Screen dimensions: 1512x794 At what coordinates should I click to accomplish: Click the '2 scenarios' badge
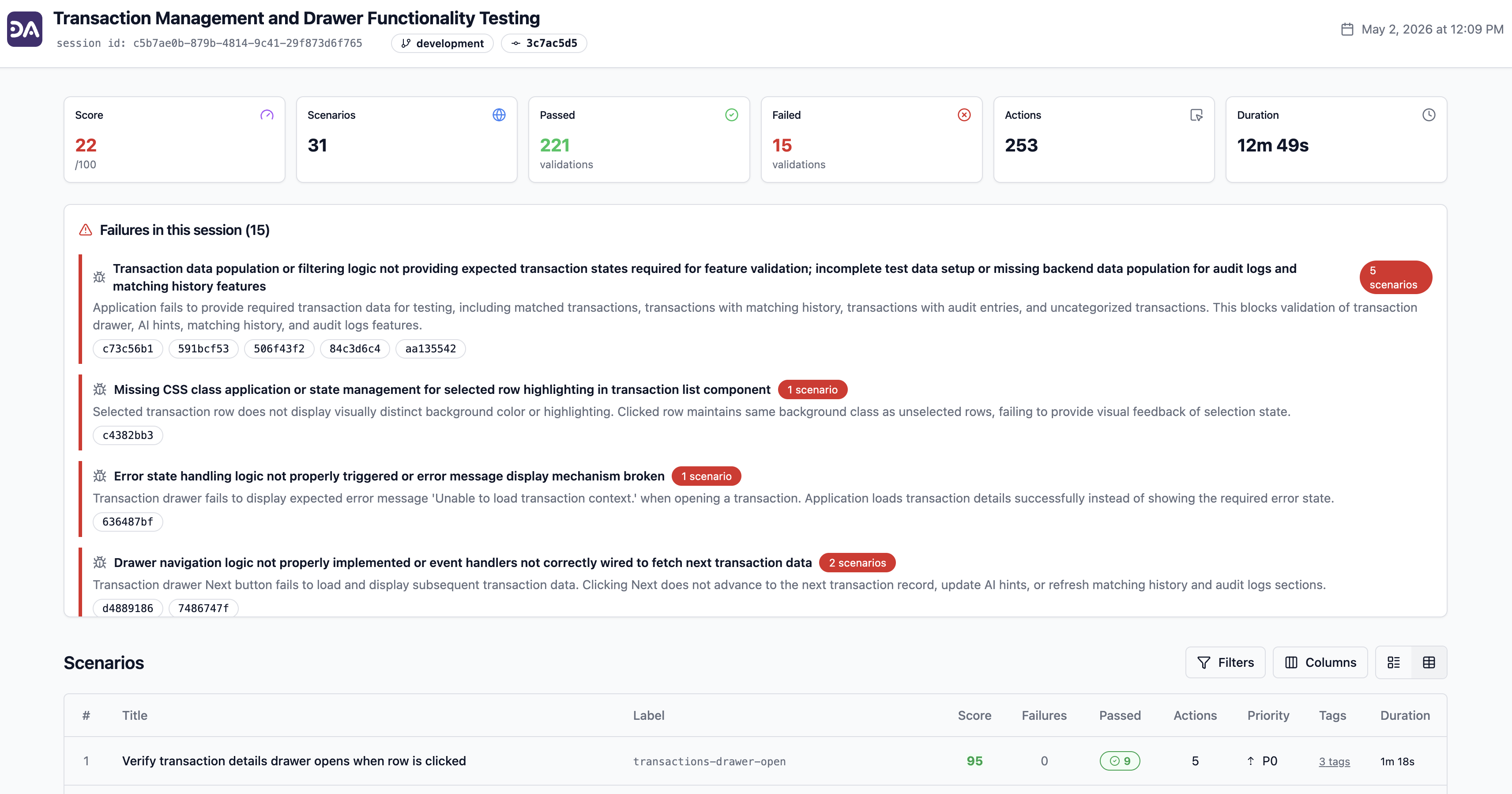click(x=857, y=563)
